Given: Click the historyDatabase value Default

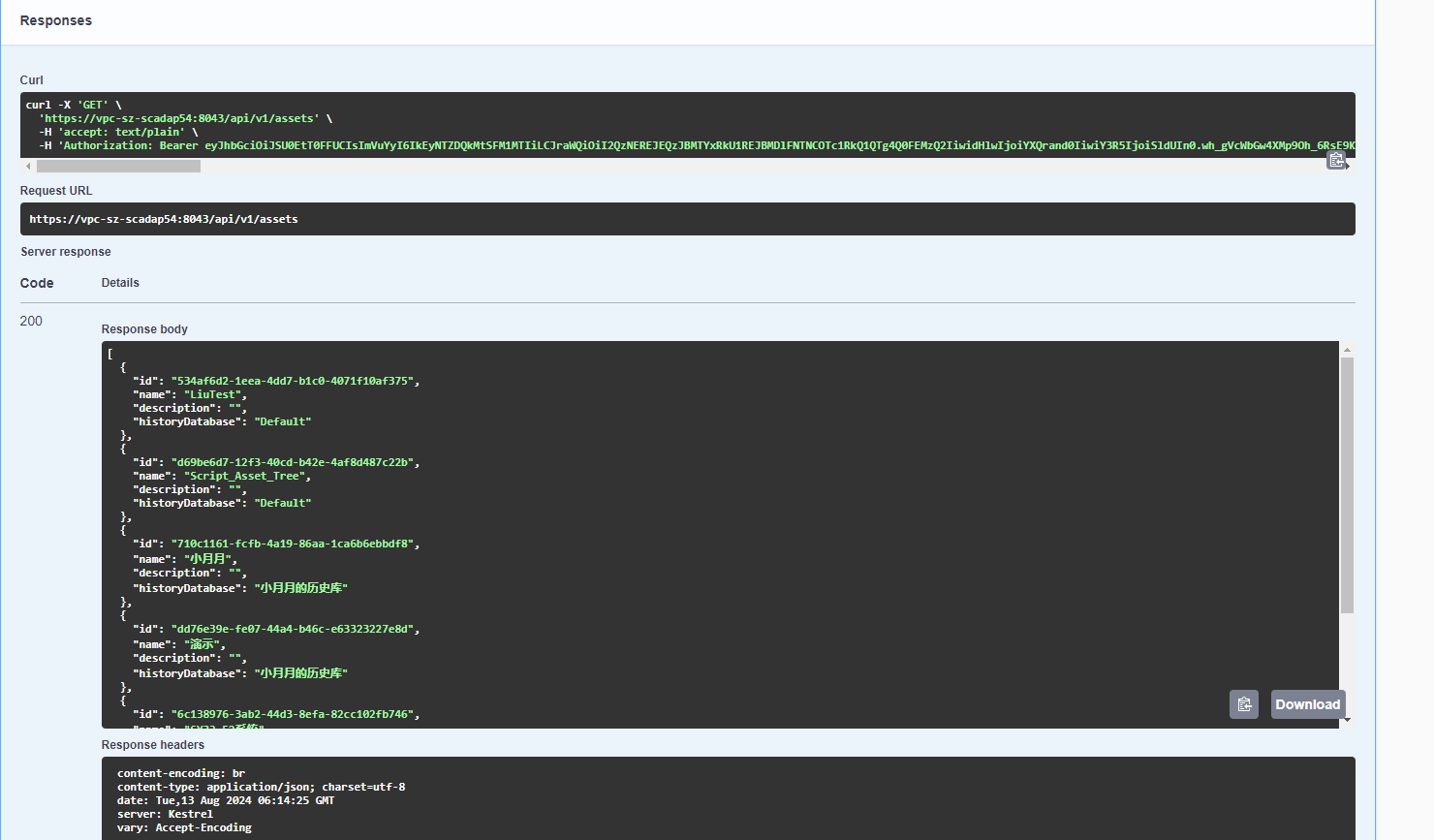Looking at the screenshot, I should click(282, 420).
